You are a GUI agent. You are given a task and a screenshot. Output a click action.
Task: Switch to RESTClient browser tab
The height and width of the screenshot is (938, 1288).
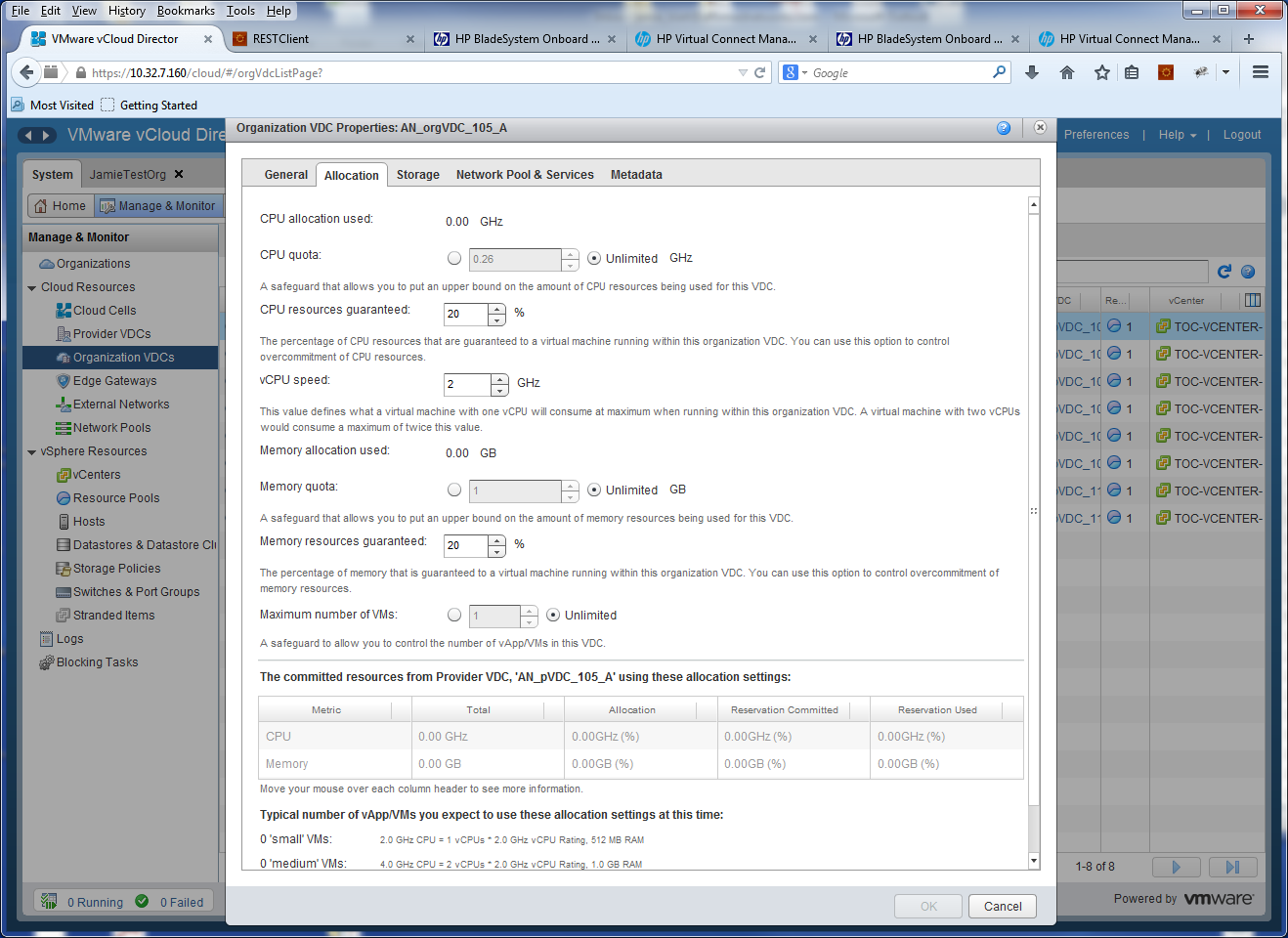pos(322,39)
